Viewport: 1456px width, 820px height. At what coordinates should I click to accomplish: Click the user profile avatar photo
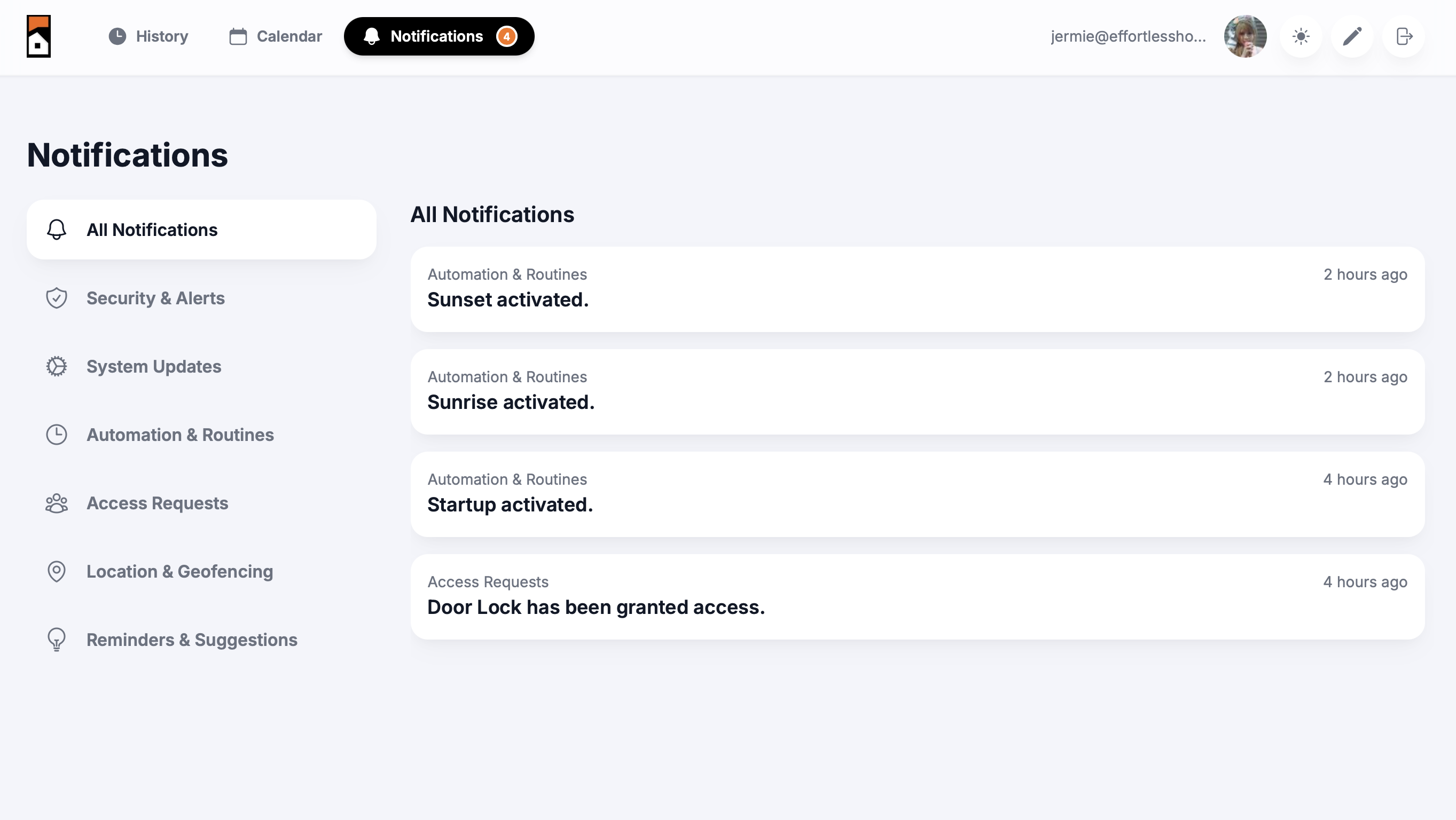tap(1245, 36)
